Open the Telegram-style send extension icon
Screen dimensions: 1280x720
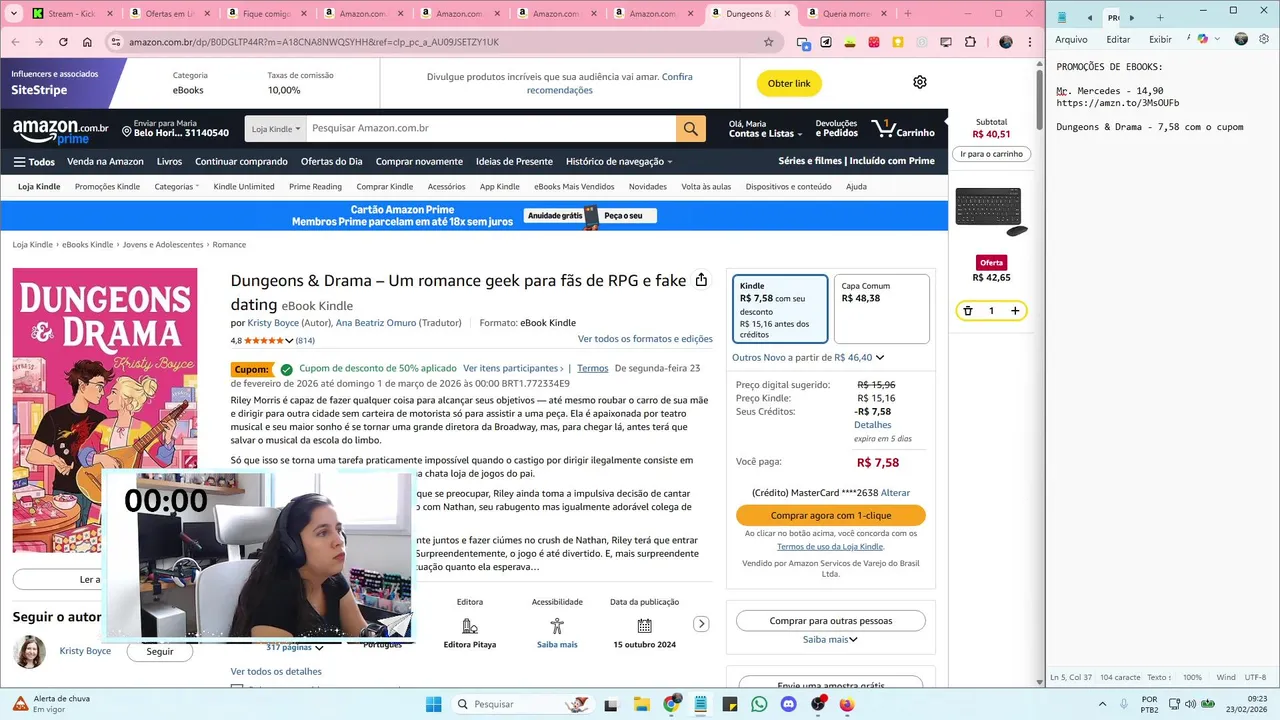click(826, 42)
